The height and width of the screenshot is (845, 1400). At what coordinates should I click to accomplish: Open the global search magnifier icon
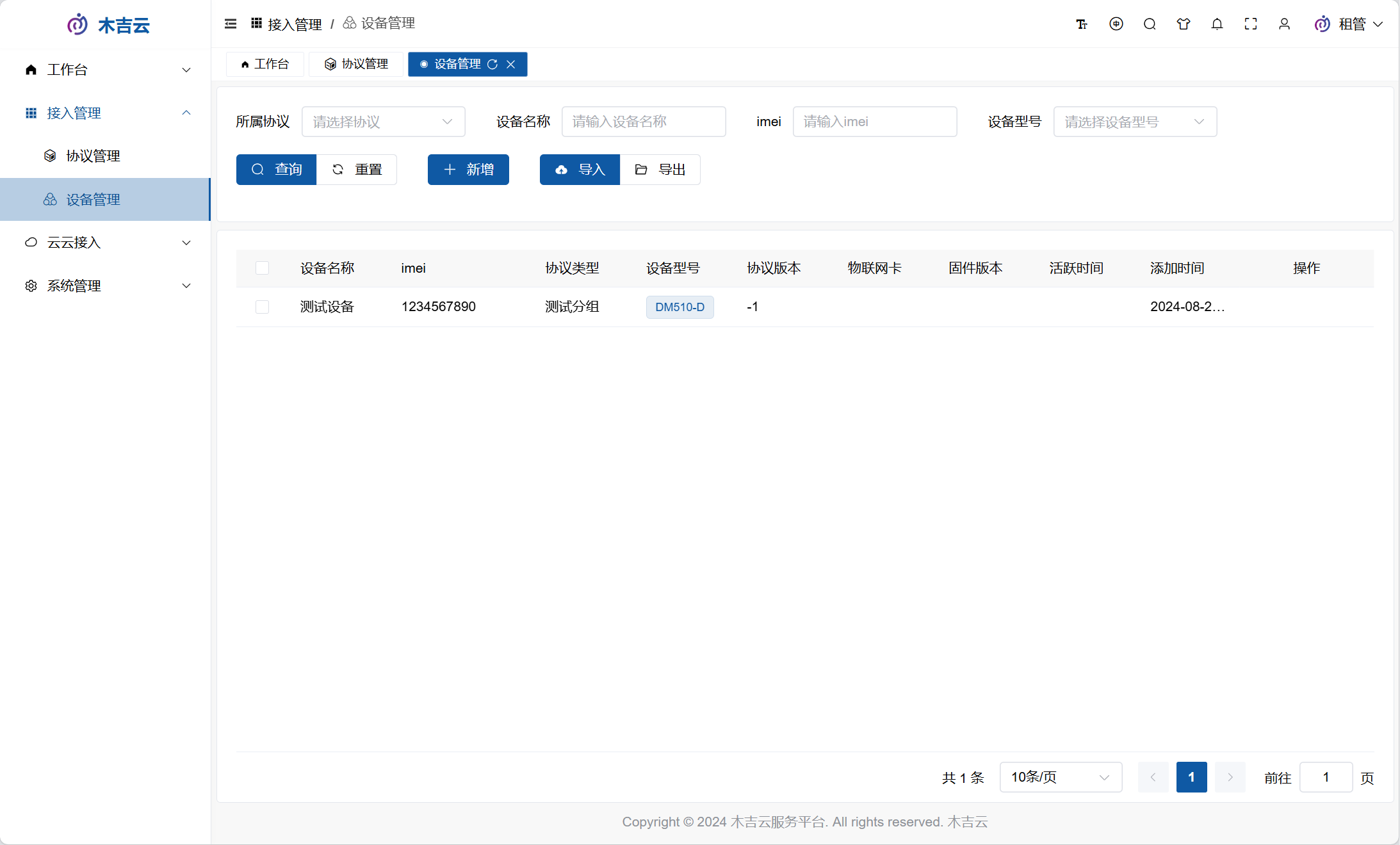coord(1150,24)
